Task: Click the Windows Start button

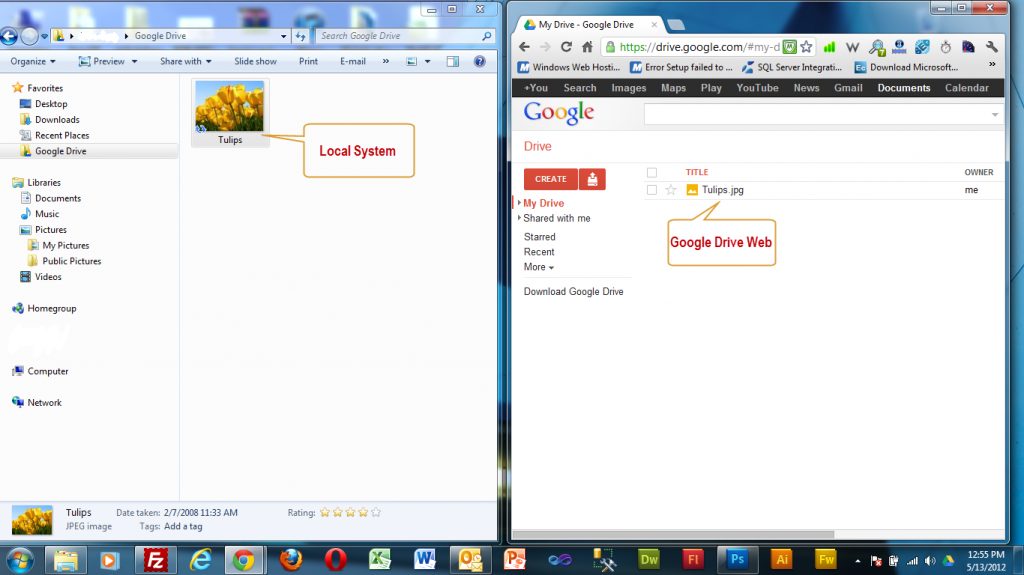Action: 19,561
